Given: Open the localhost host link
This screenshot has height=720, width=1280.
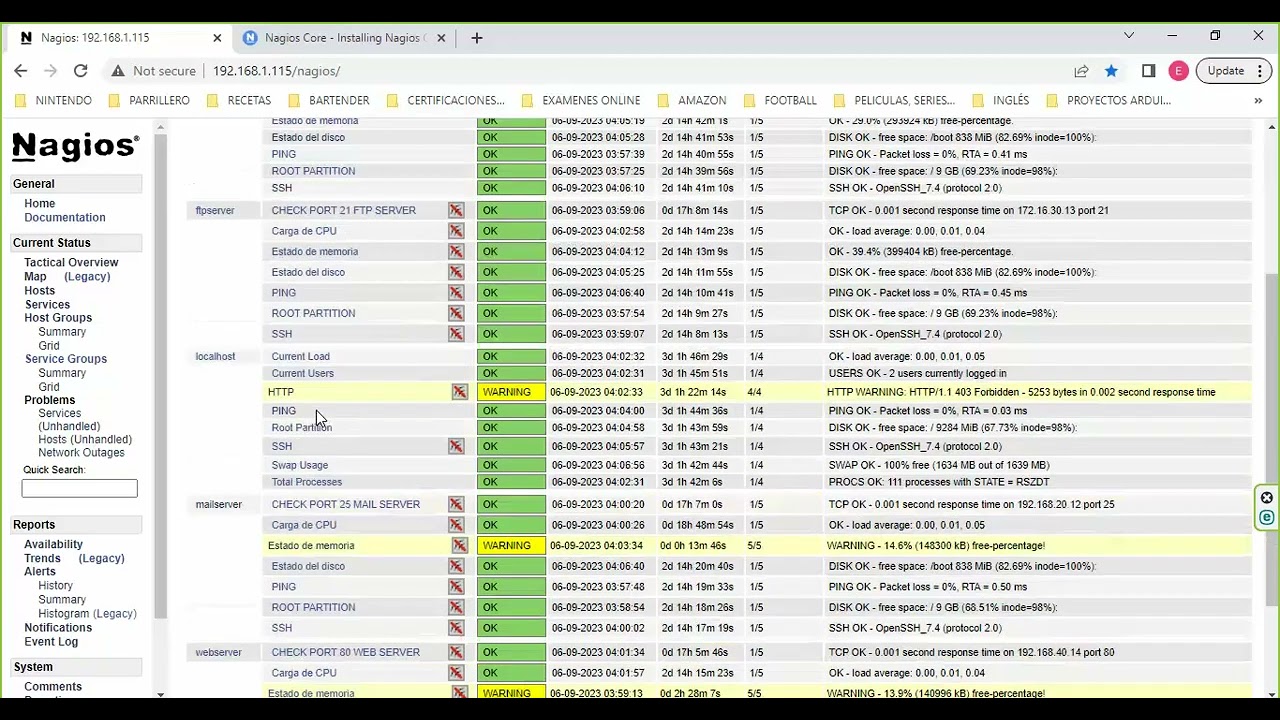Looking at the screenshot, I should point(215,356).
